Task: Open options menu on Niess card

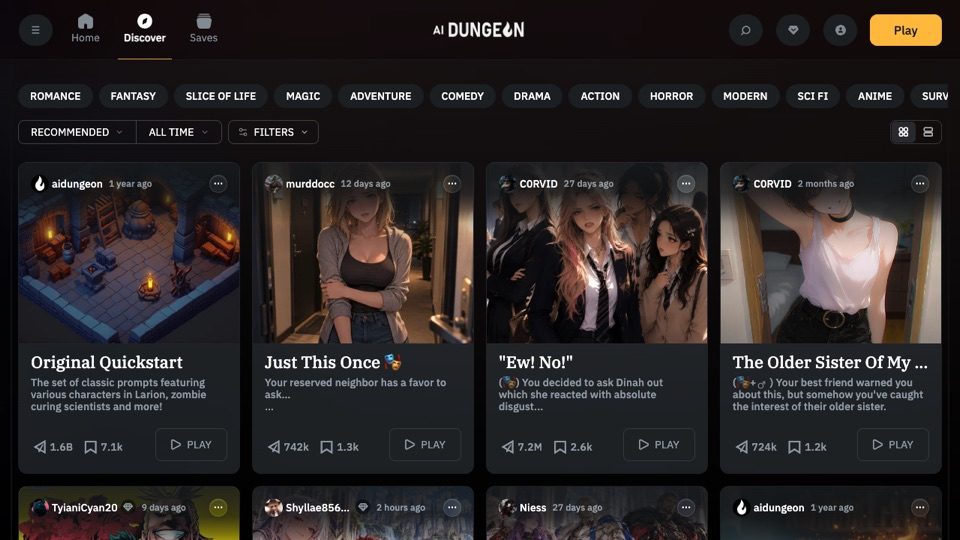Action: (x=686, y=508)
